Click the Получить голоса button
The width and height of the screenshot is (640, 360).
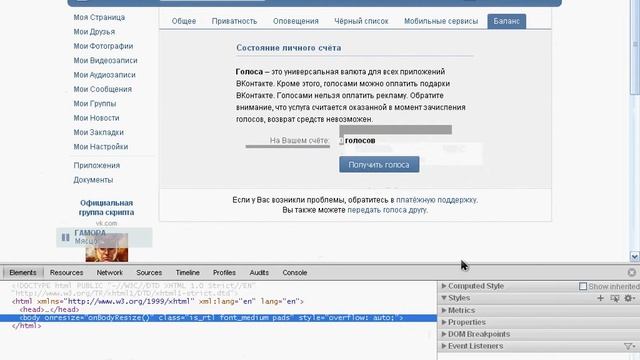[379, 164]
